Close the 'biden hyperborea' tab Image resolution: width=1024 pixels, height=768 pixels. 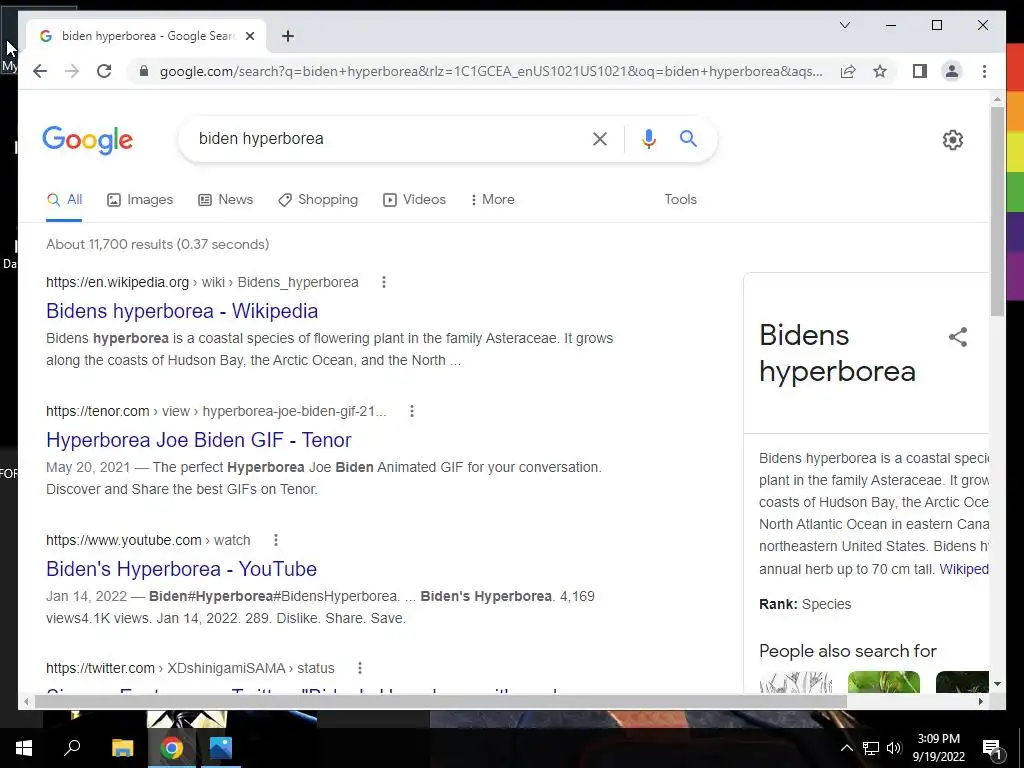coord(249,36)
